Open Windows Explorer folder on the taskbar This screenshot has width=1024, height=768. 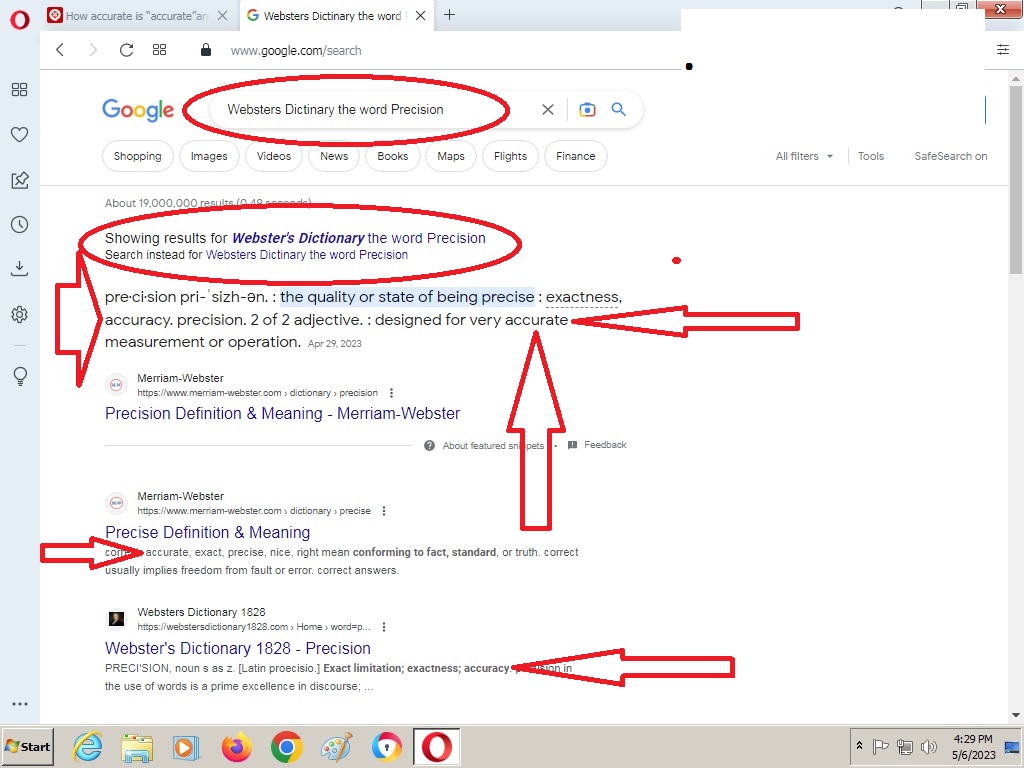click(x=137, y=747)
